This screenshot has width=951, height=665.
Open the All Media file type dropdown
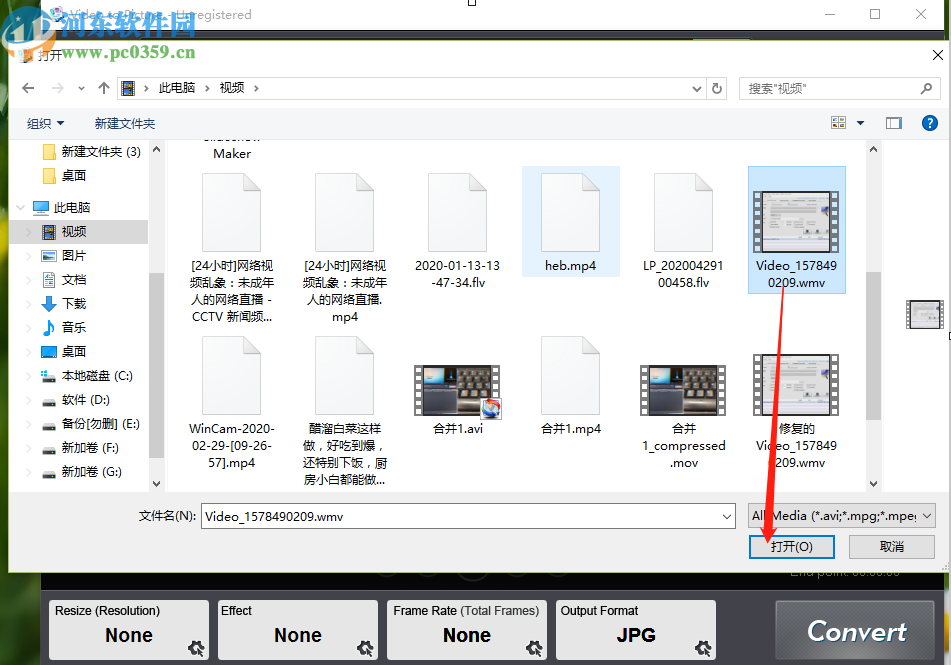[x=841, y=516]
